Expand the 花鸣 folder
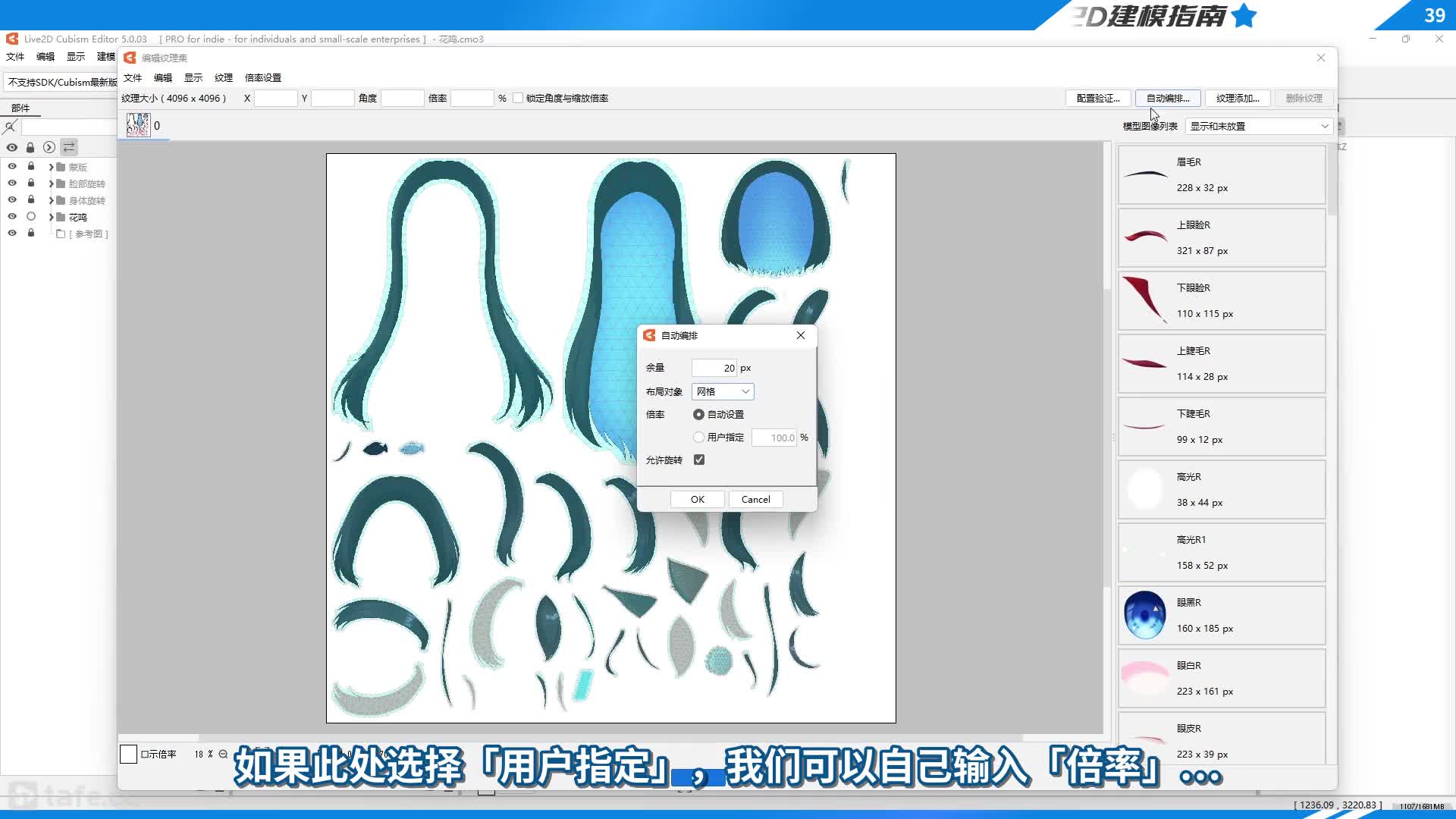 pyautogui.click(x=51, y=217)
